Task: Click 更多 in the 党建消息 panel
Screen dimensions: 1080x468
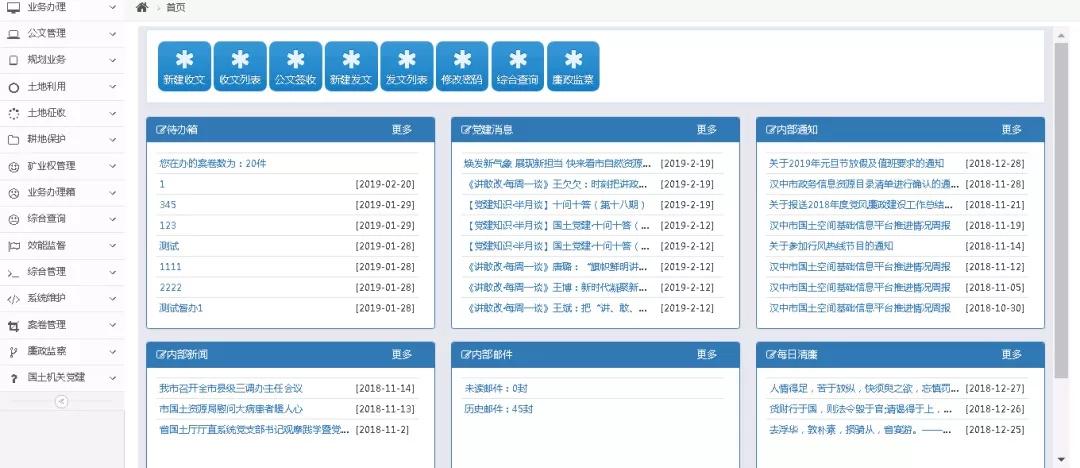Action: tap(707, 129)
